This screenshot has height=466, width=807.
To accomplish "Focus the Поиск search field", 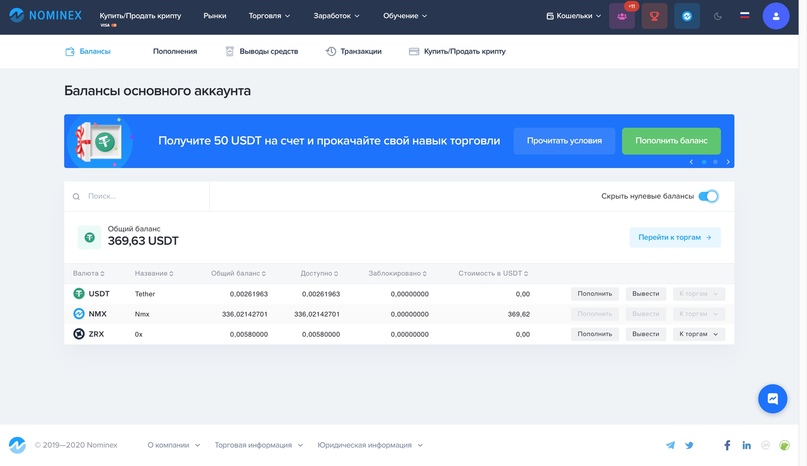I will (x=136, y=196).
